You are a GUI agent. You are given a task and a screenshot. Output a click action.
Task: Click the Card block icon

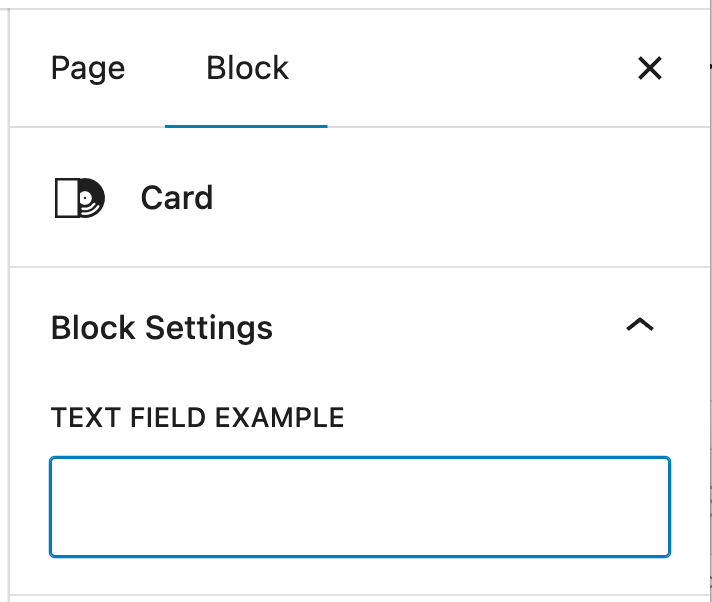tap(78, 198)
